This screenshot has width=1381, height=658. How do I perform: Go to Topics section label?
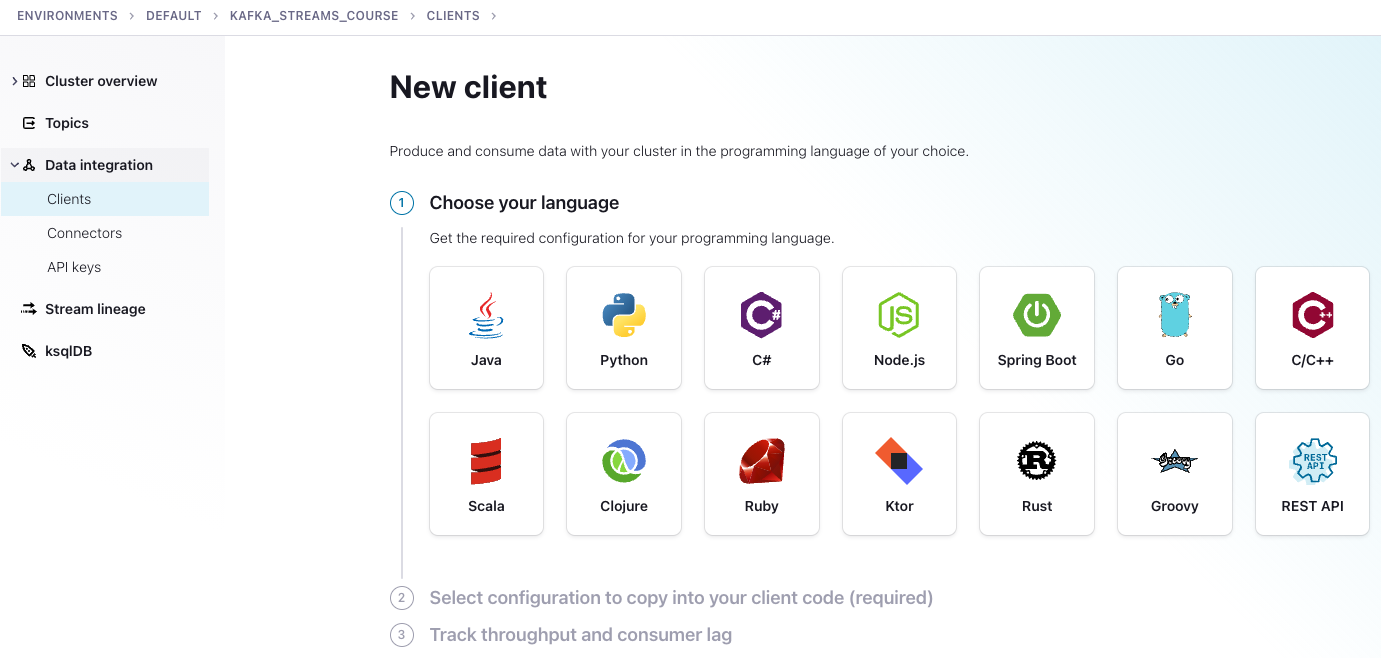pos(67,123)
